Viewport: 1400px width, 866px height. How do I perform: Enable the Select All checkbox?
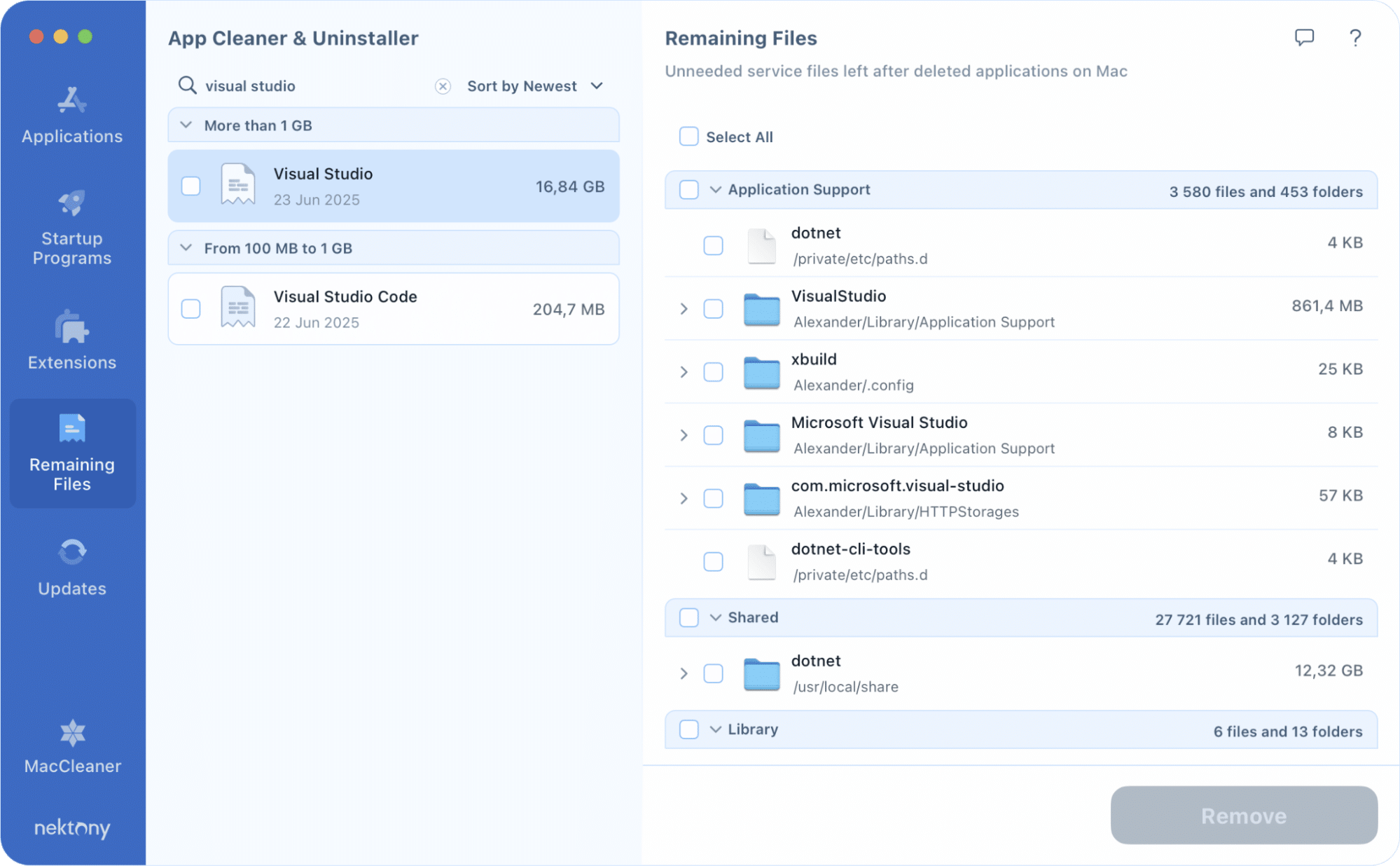(x=688, y=136)
